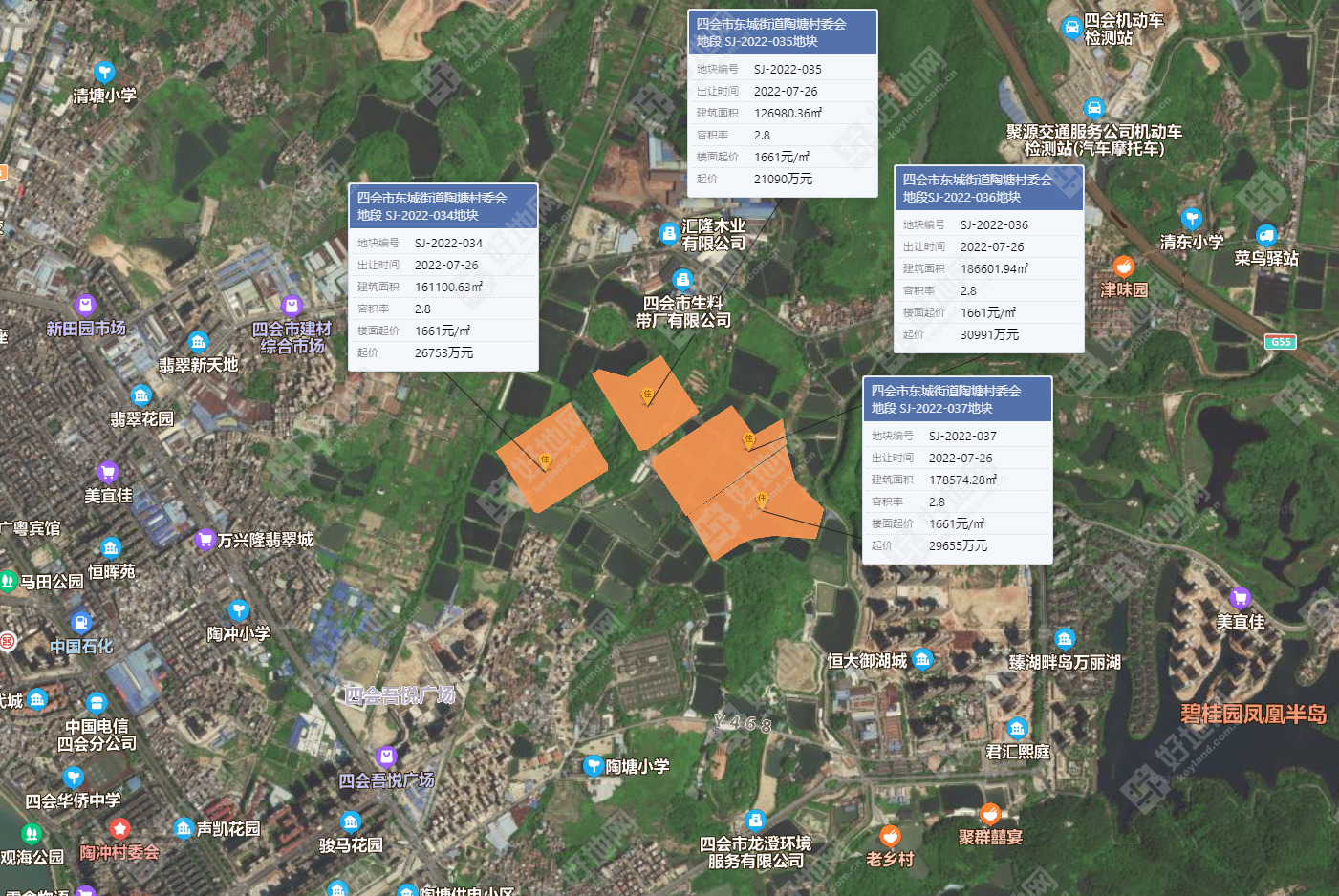Click the 186601.94㎡ building area value

coord(994,268)
